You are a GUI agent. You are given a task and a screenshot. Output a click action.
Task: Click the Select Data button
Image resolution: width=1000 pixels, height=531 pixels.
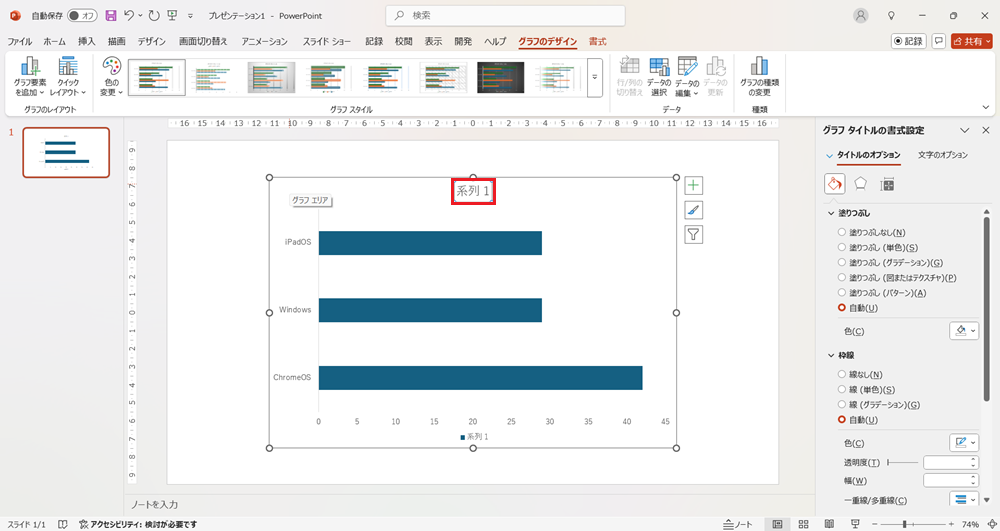click(659, 76)
